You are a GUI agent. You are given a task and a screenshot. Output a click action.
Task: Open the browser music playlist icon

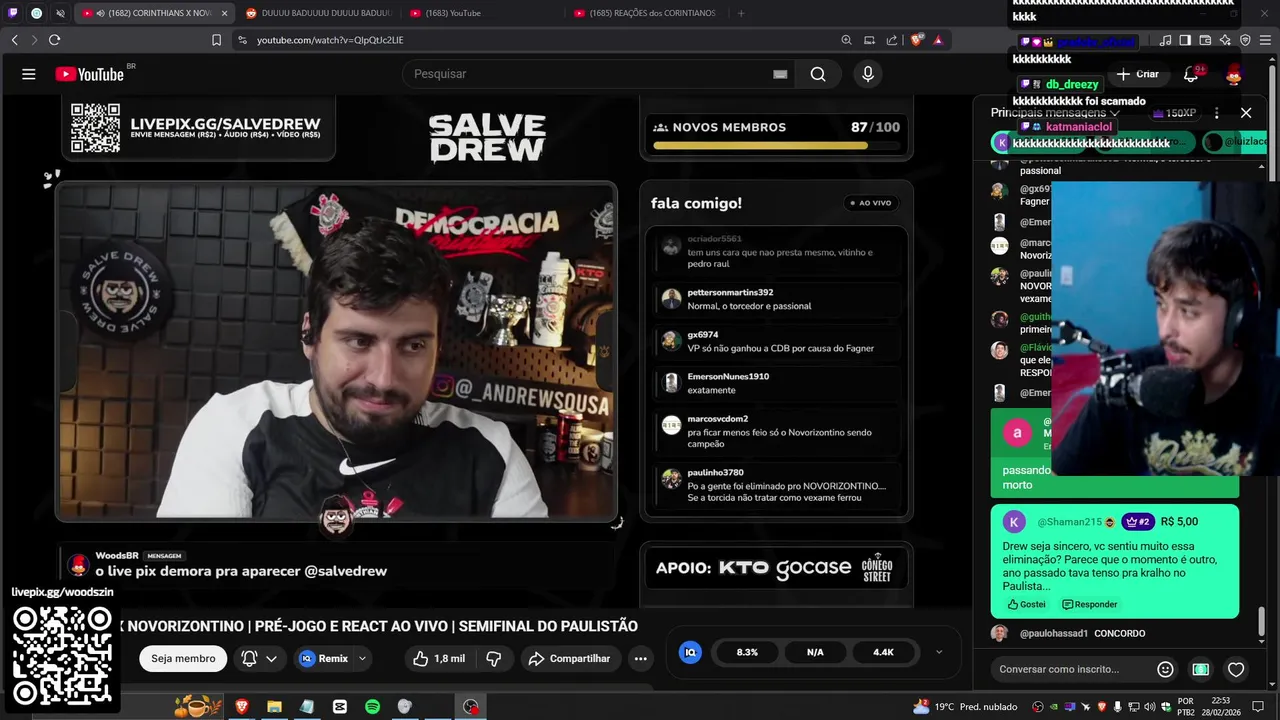click(x=1165, y=40)
